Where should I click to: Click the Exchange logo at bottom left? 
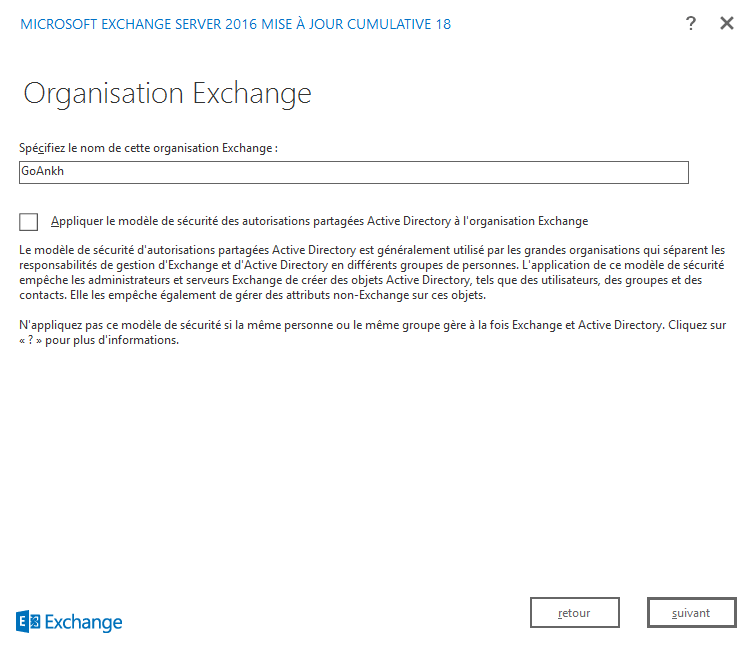coord(69,622)
